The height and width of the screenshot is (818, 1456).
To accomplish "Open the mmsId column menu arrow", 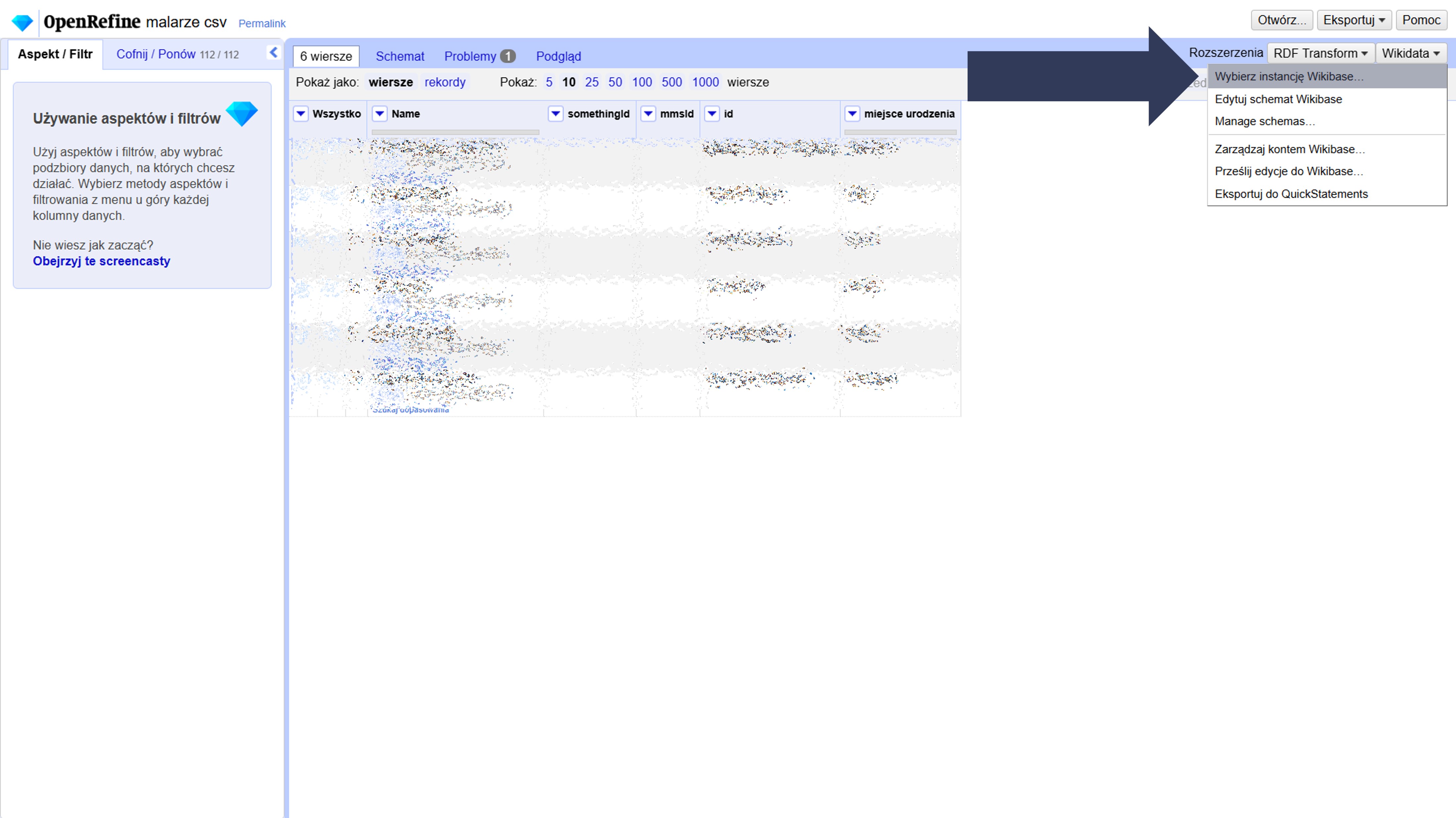I will (648, 113).
